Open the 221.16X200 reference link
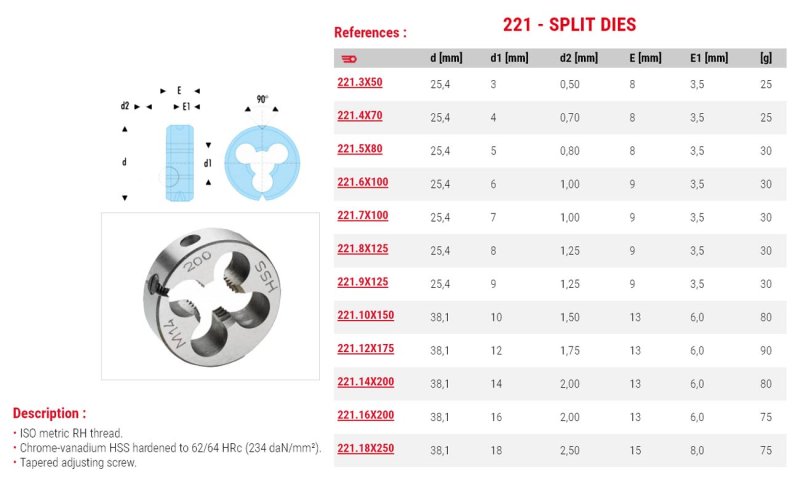The height and width of the screenshot is (480, 800). (x=366, y=415)
